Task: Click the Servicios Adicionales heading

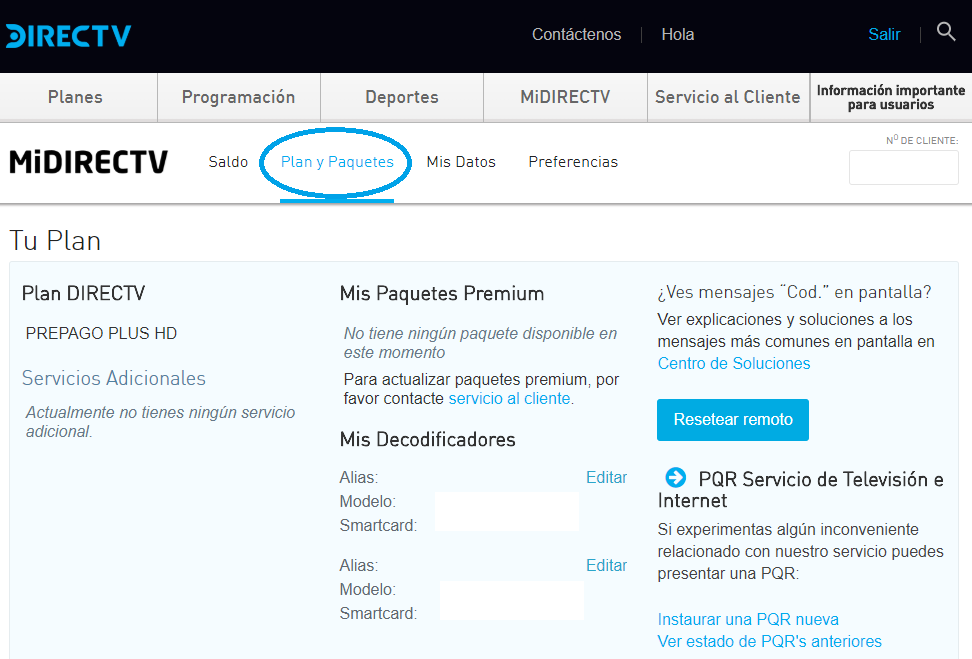Action: pyautogui.click(x=113, y=378)
